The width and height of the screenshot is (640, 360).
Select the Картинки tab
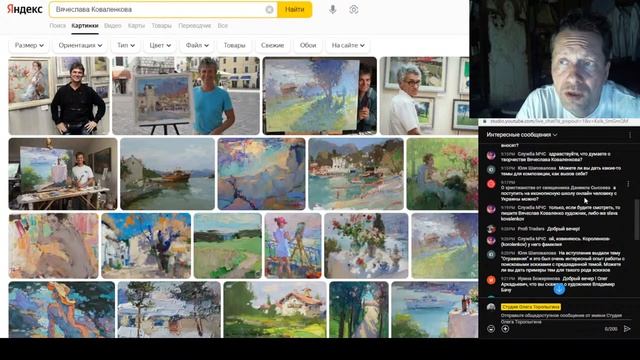[84, 25]
